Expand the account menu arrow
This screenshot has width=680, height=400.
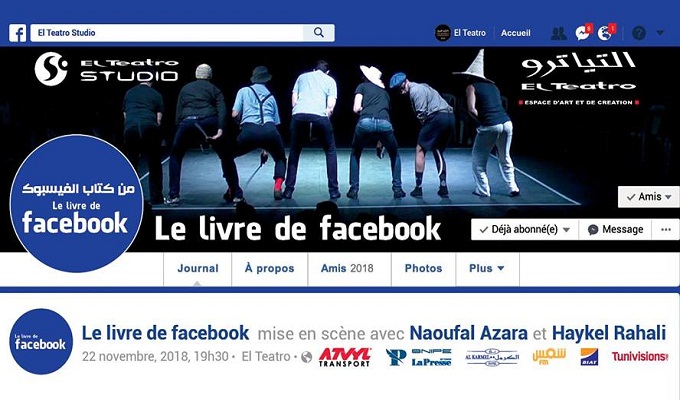[660, 33]
